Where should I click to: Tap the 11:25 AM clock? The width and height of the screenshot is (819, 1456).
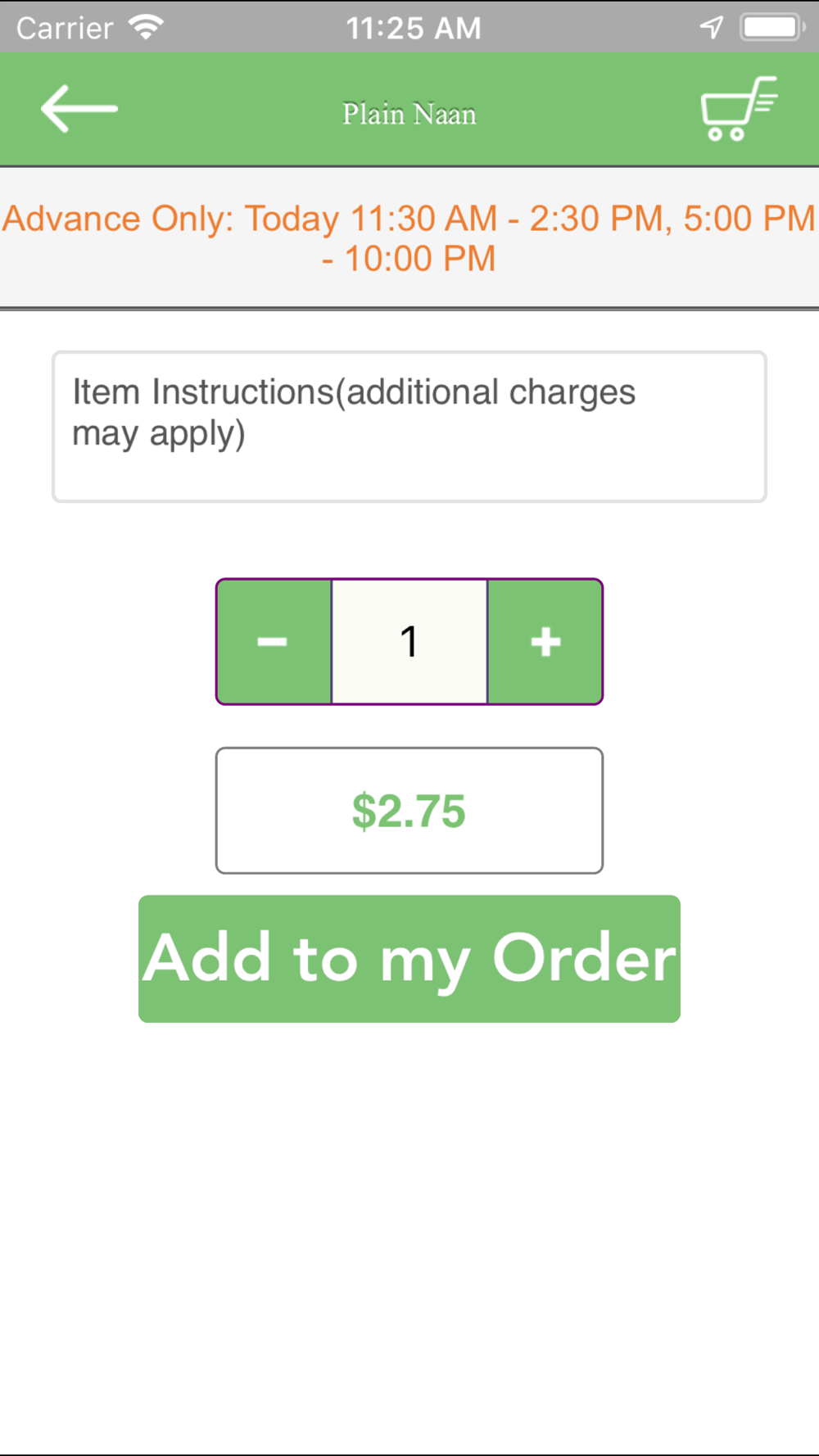(413, 29)
